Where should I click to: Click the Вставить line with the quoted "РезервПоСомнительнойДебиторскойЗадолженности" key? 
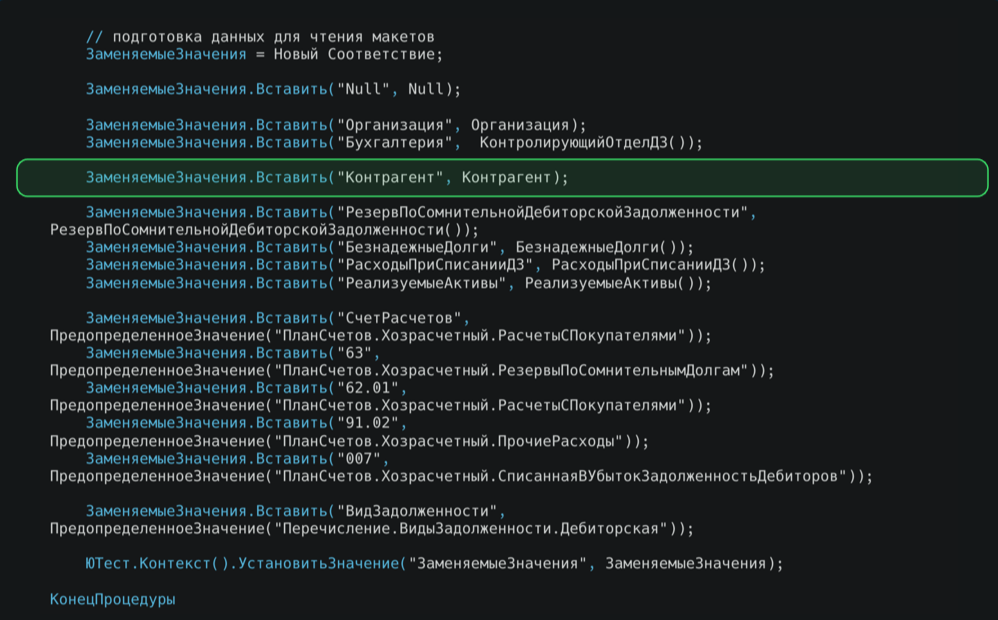click(x=421, y=213)
